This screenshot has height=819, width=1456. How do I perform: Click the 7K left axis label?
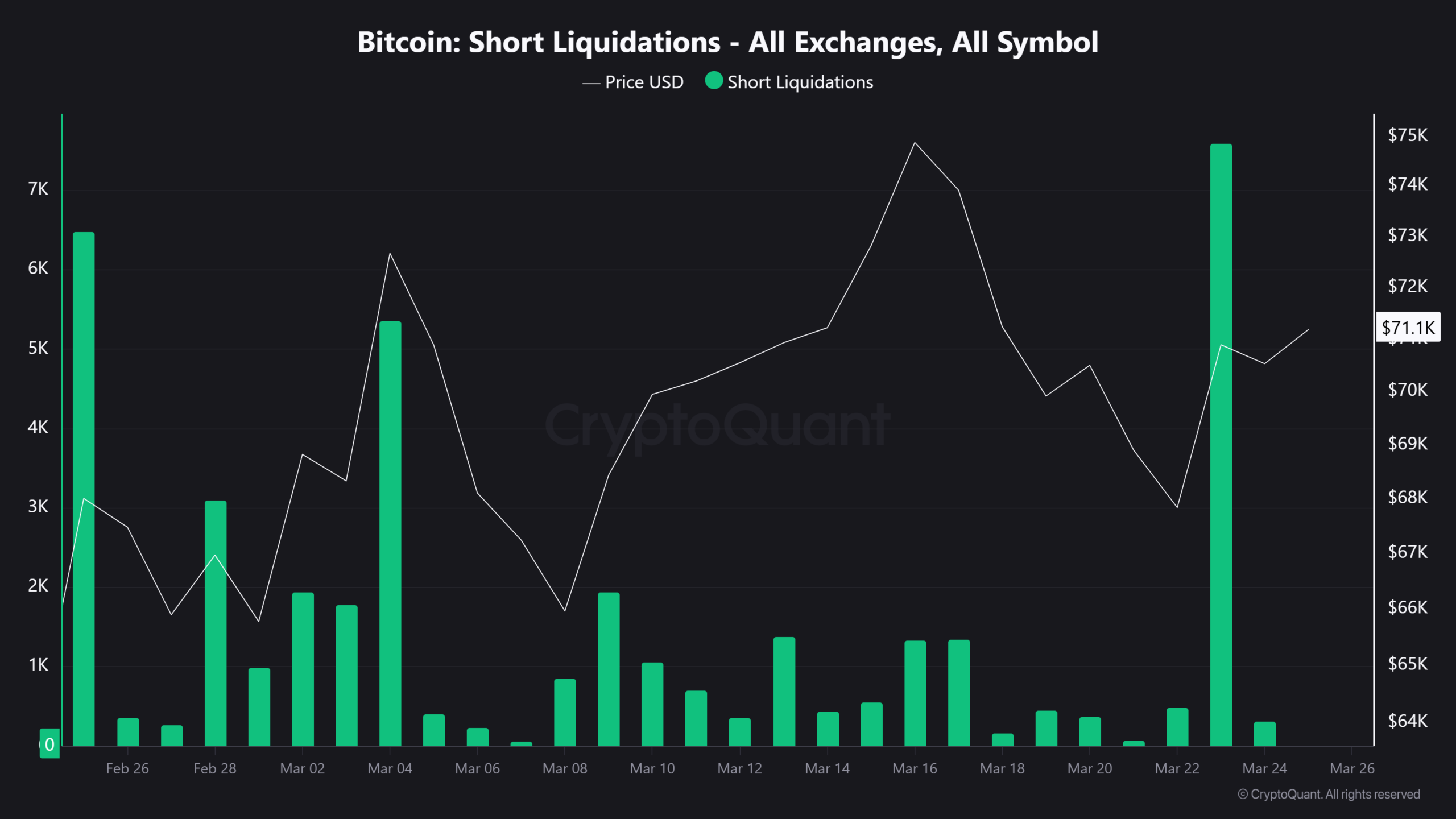(x=38, y=189)
